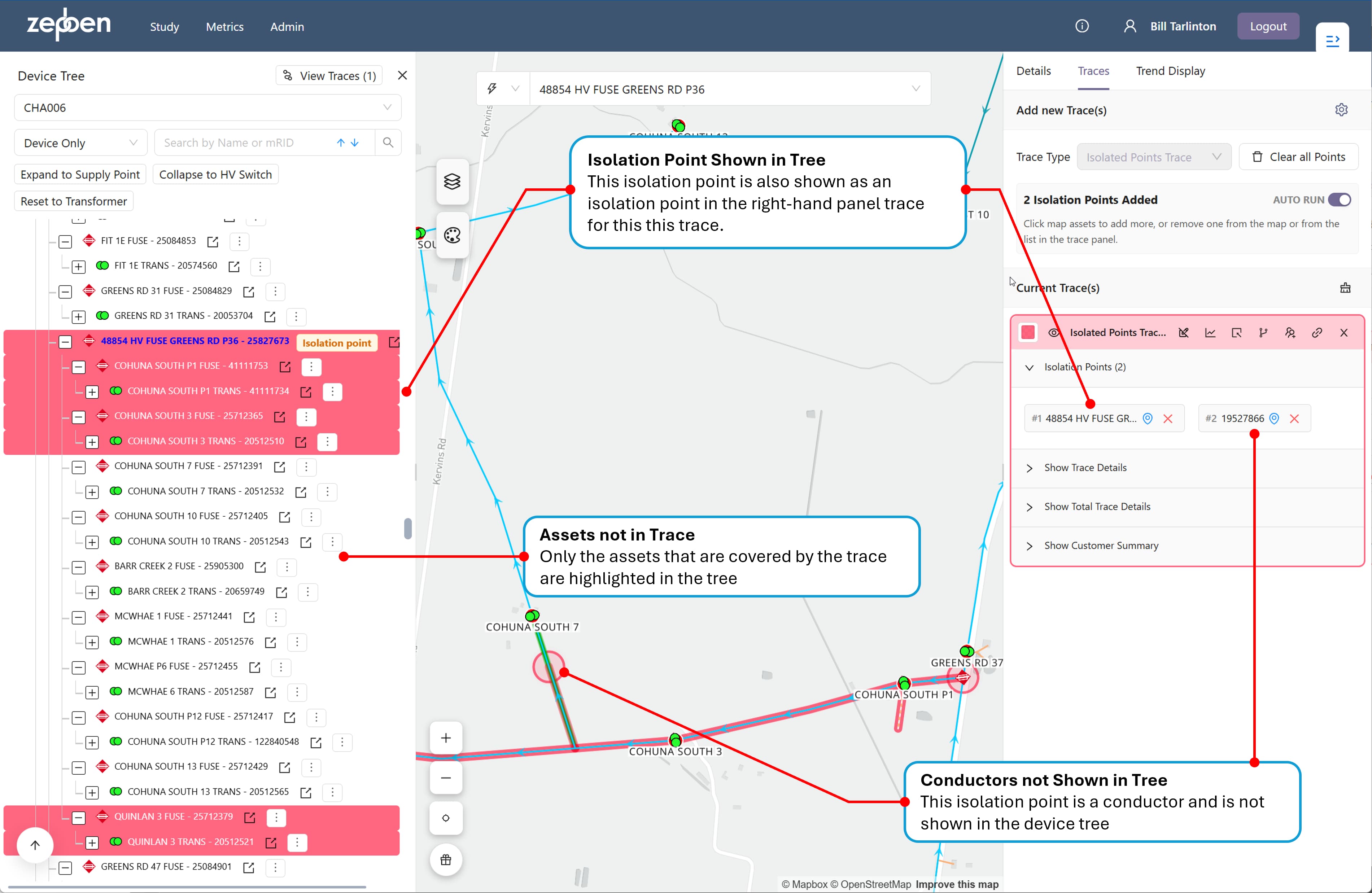Go to previous search result up arrow
This screenshot has height=893, width=1372.
(x=341, y=143)
